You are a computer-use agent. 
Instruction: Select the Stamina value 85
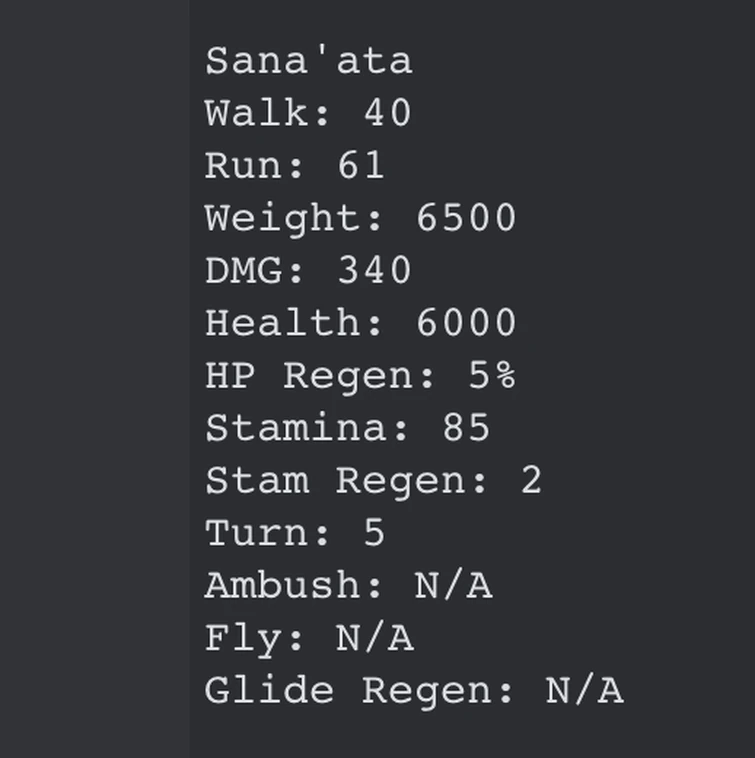(x=466, y=428)
